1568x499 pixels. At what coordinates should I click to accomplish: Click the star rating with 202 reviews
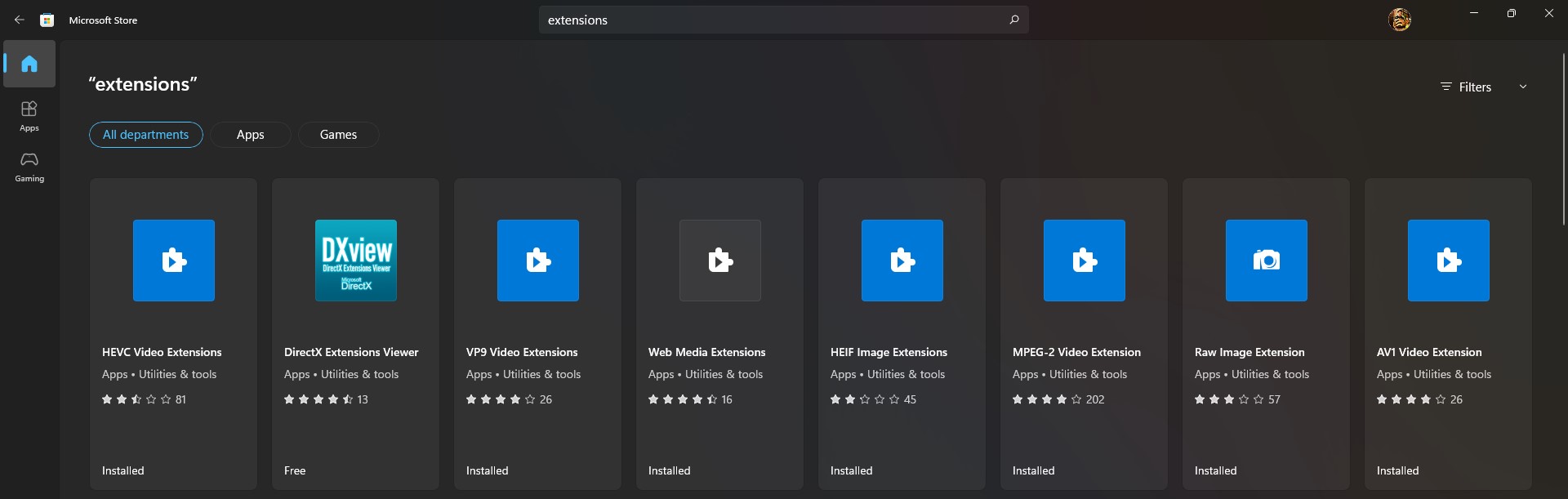click(1058, 399)
